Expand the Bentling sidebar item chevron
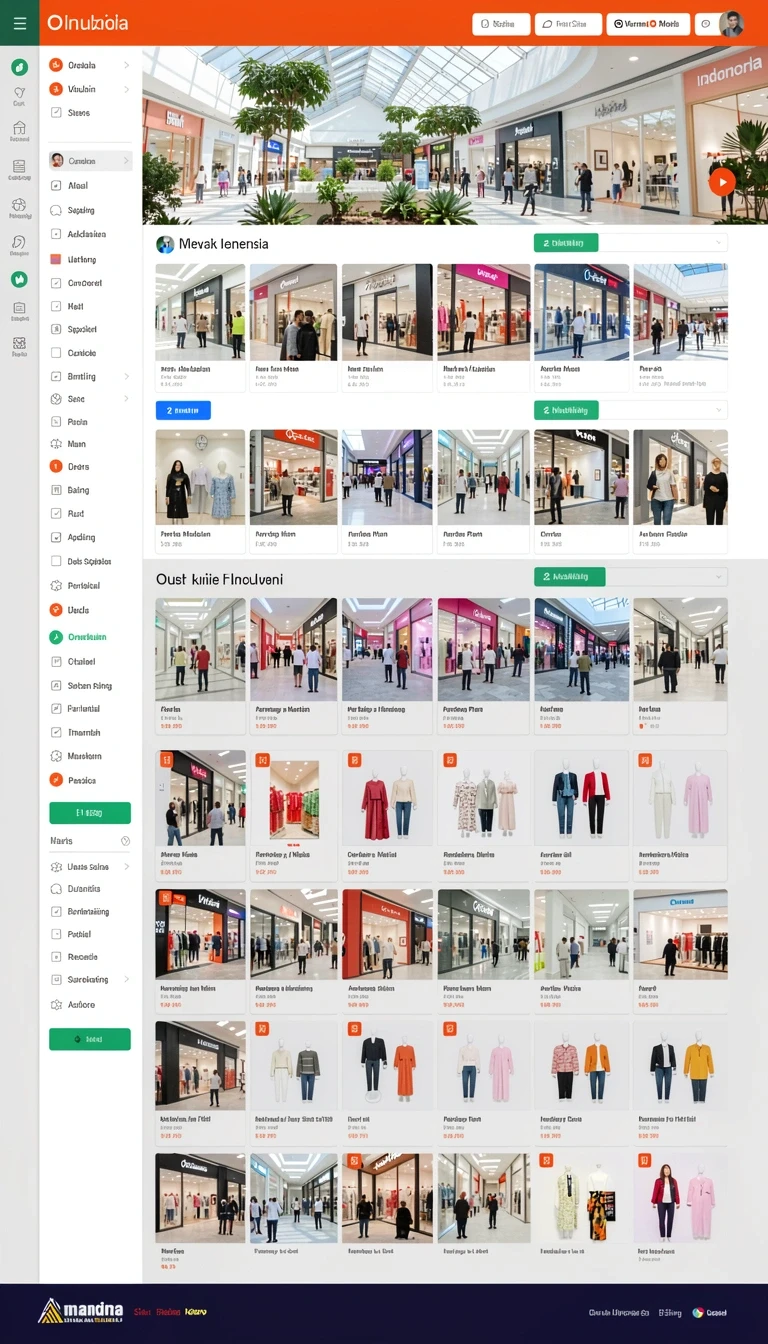 click(126, 377)
